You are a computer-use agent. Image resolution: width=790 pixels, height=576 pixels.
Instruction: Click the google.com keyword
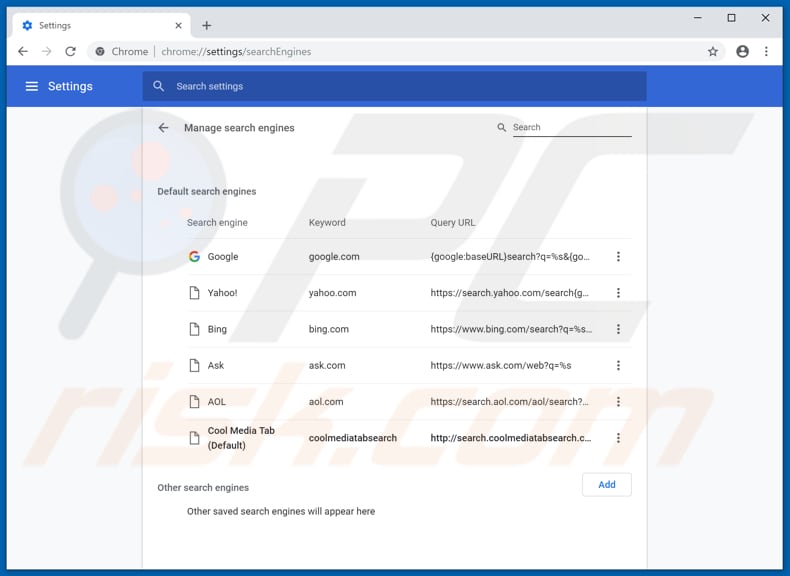[334, 257]
